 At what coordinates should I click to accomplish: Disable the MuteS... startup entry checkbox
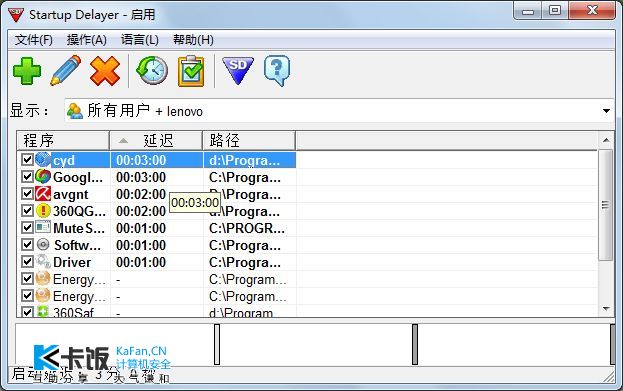pyautogui.click(x=27, y=228)
